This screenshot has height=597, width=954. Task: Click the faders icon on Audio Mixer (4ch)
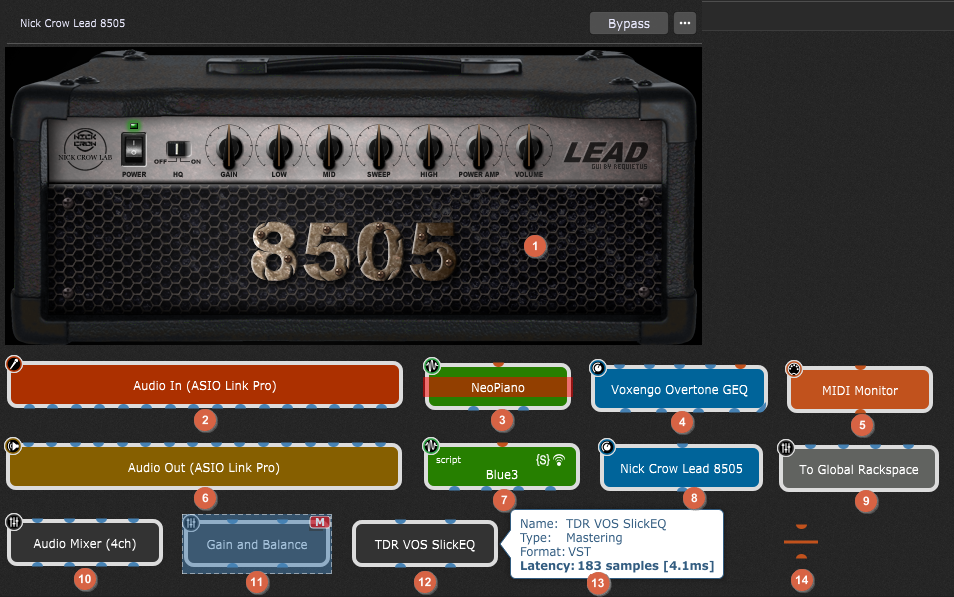point(13,522)
